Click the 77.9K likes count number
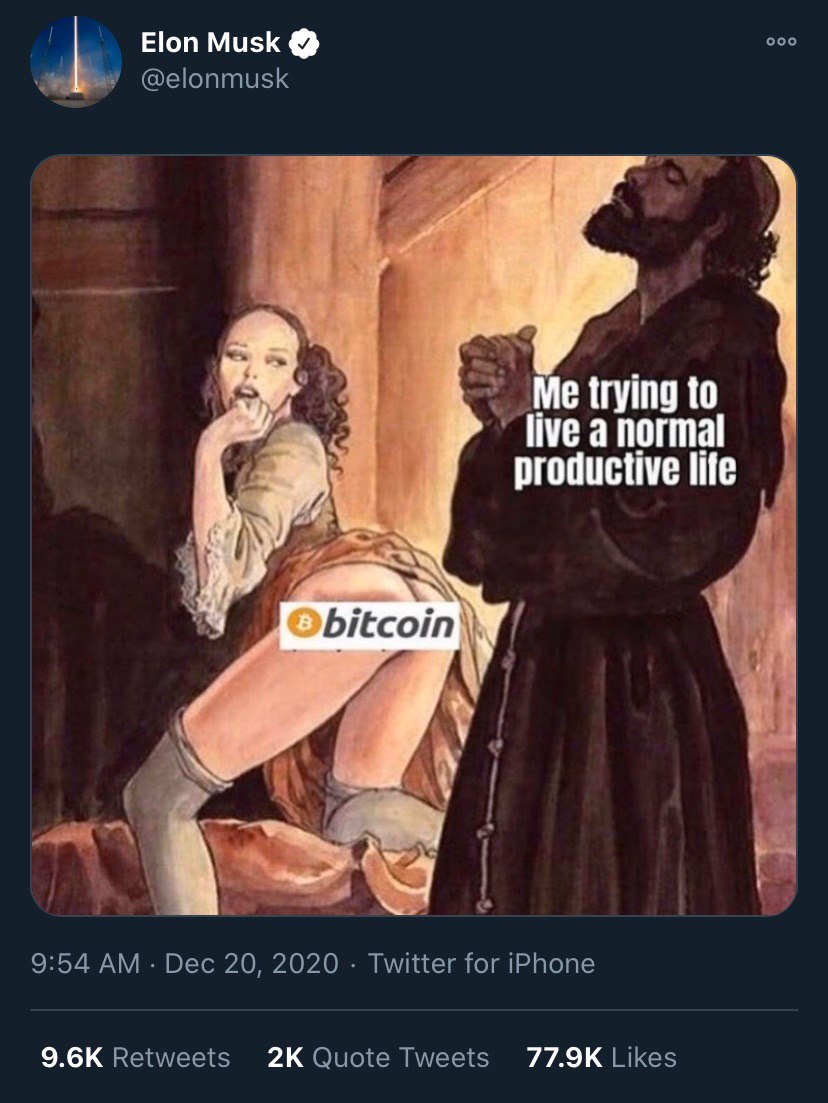Screen dimensions: 828x1103 coord(564,1057)
